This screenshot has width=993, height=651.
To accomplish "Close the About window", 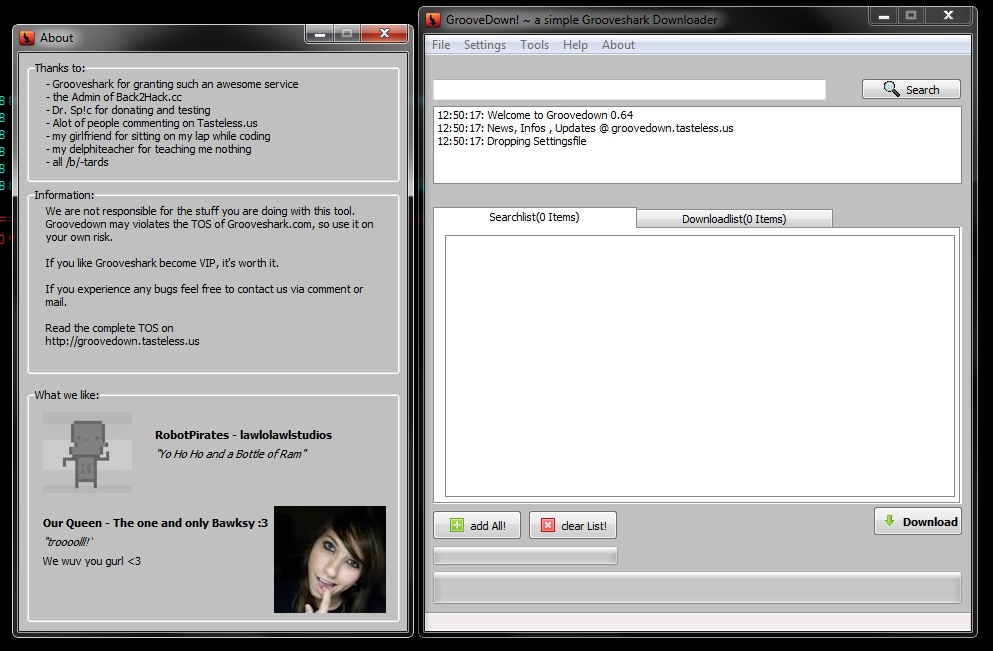I will (x=384, y=34).
